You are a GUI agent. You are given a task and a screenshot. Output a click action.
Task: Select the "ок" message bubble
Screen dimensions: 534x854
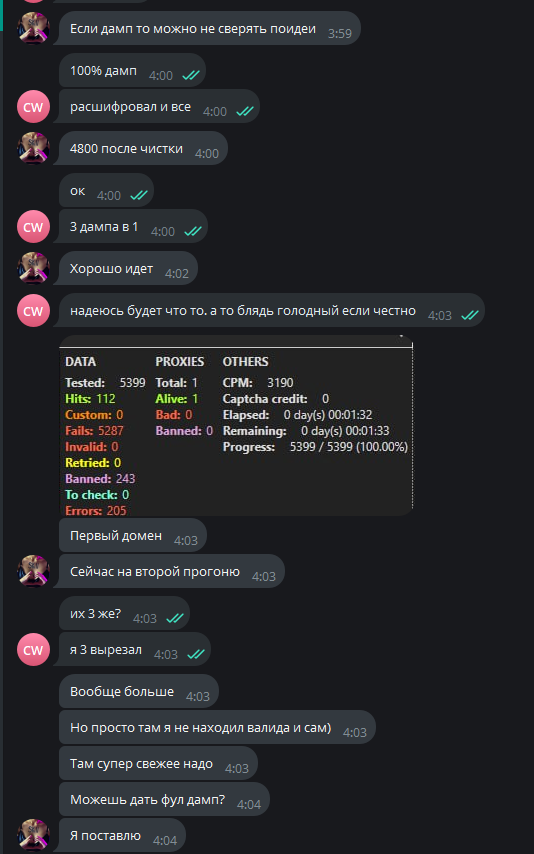(106, 191)
